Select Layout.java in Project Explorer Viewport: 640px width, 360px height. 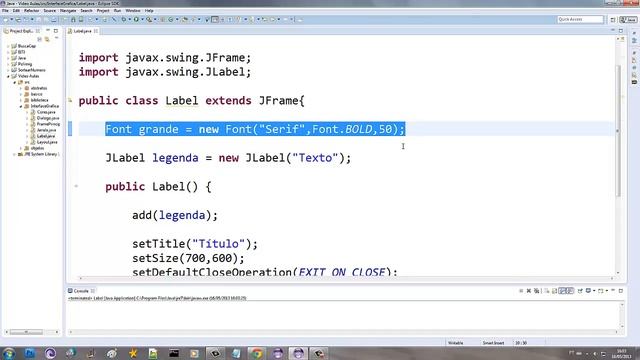[x=47, y=142]
